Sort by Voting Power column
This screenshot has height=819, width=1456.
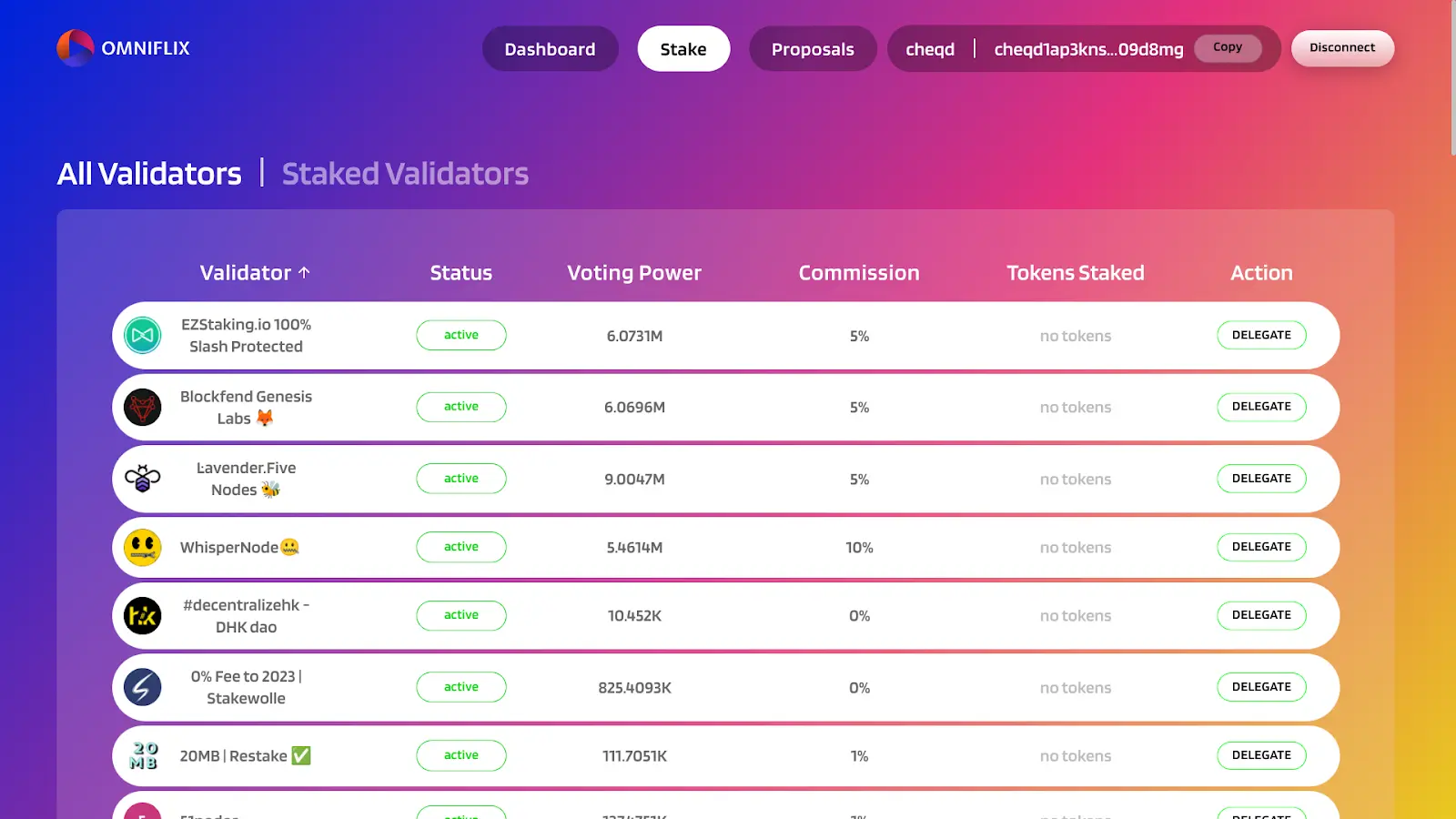(x=634, y=273)
